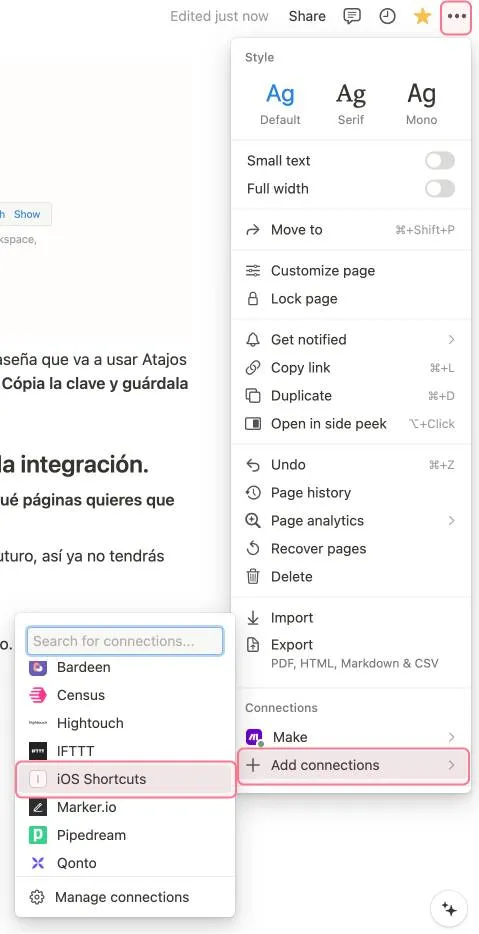Screen dimensions: 479x934
Task: Turn on the Full width toggle
Action: coord(440,189)
